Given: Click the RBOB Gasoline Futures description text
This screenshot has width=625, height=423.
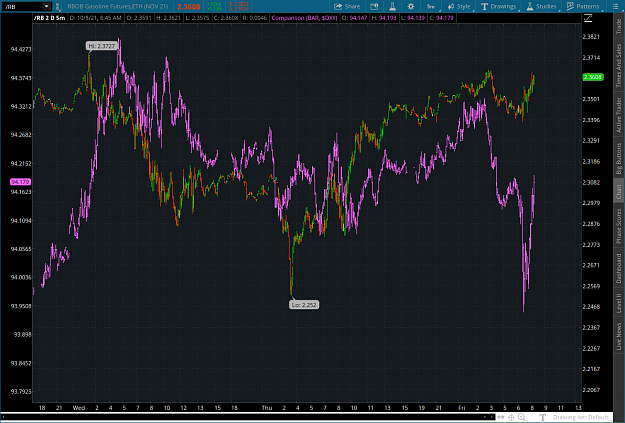Looking at the screenshot, I should tap(118, 6).
